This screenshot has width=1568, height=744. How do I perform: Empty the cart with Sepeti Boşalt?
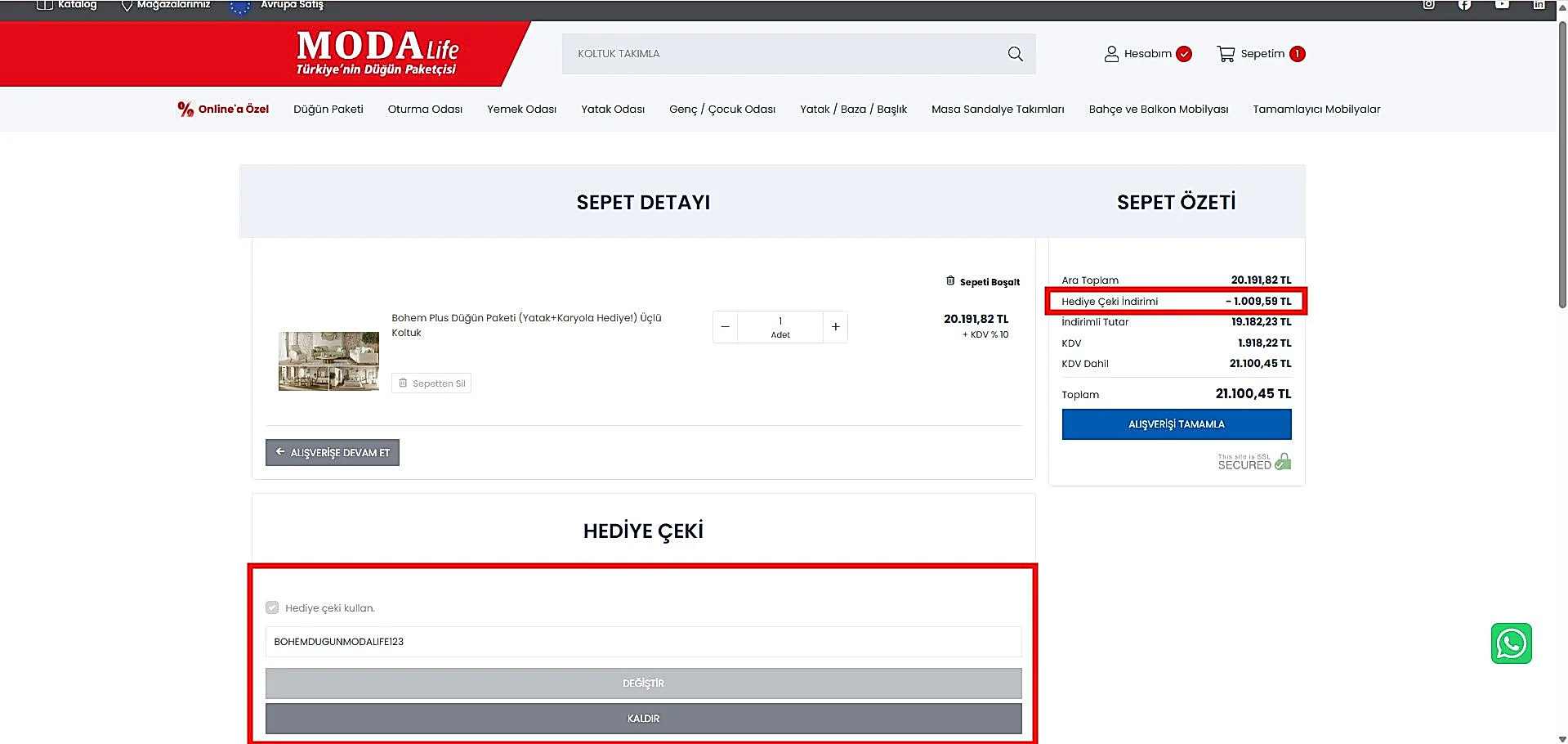[983, 281]
